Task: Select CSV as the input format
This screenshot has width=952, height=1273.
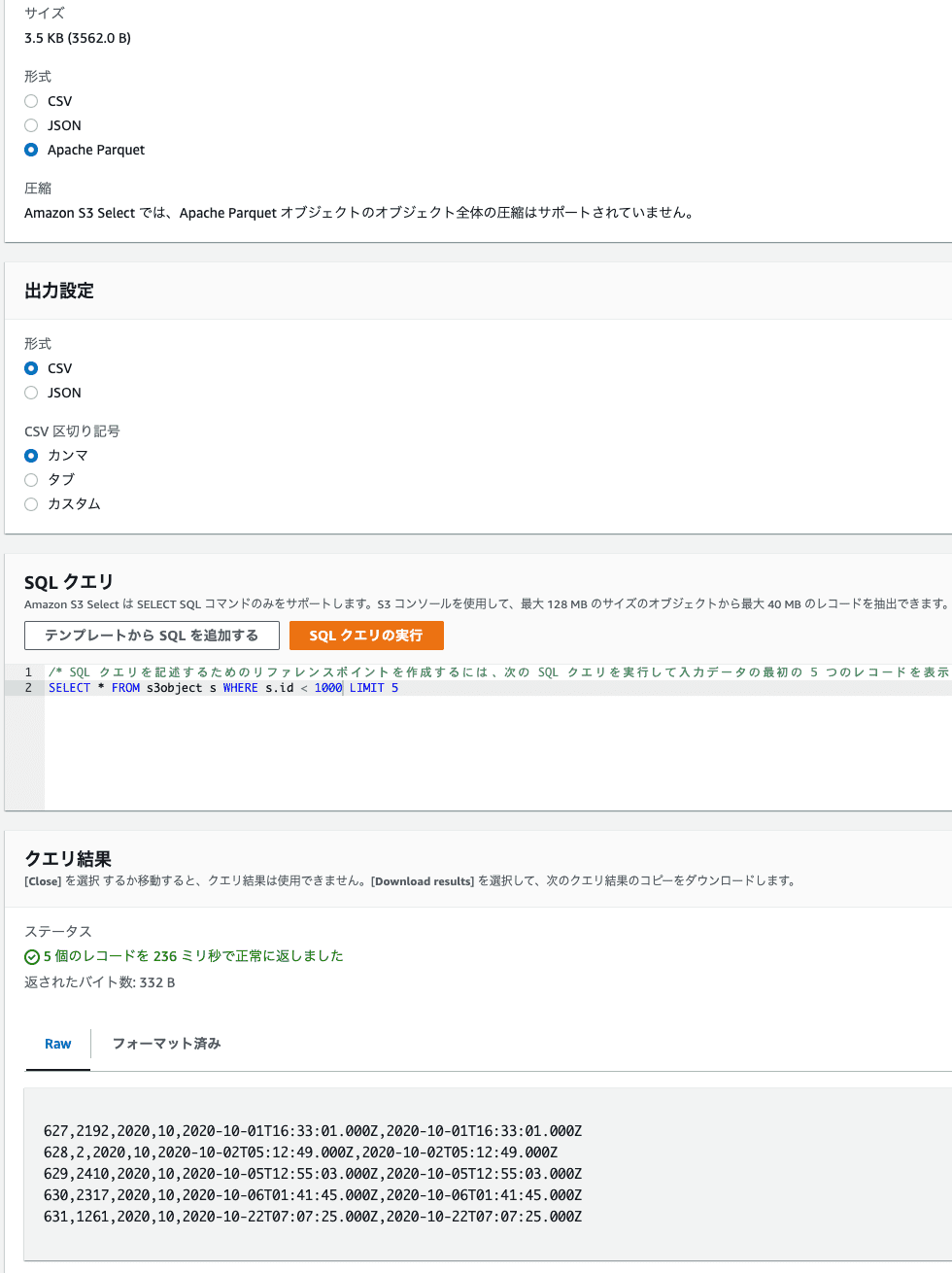Action: 31,101
